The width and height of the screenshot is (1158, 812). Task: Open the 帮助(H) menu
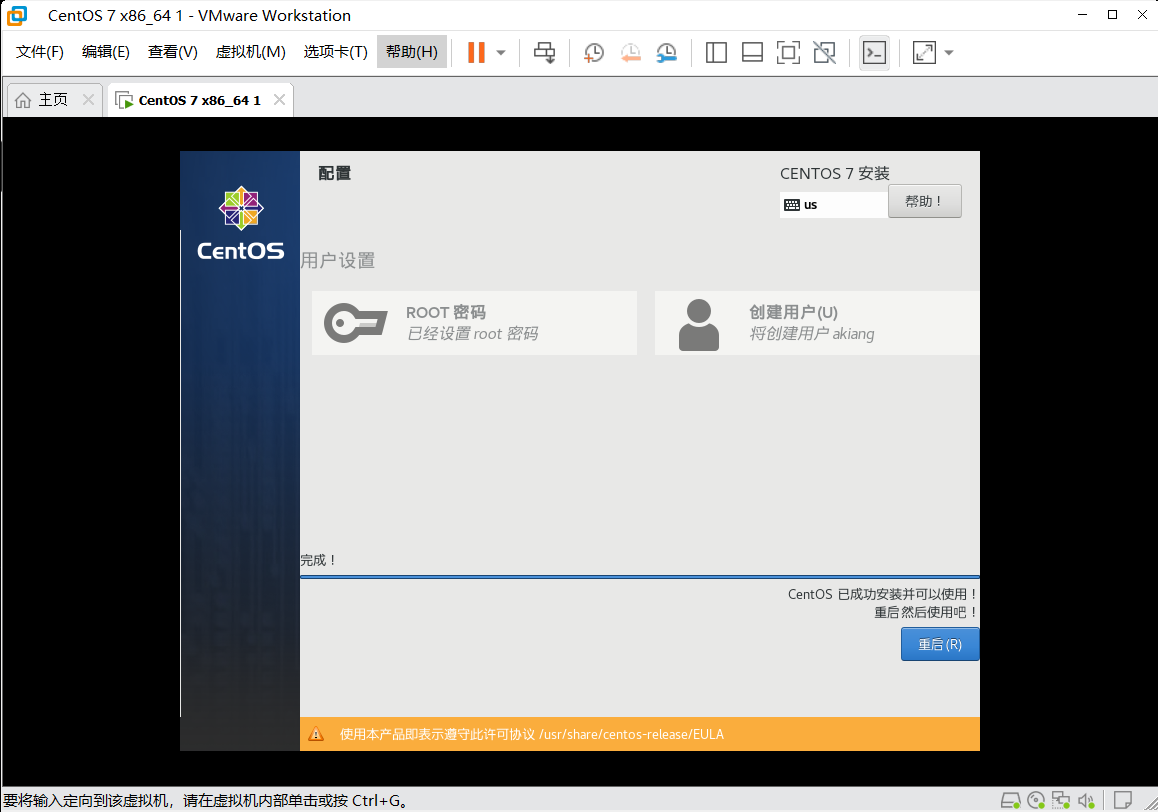pos(412,52)
